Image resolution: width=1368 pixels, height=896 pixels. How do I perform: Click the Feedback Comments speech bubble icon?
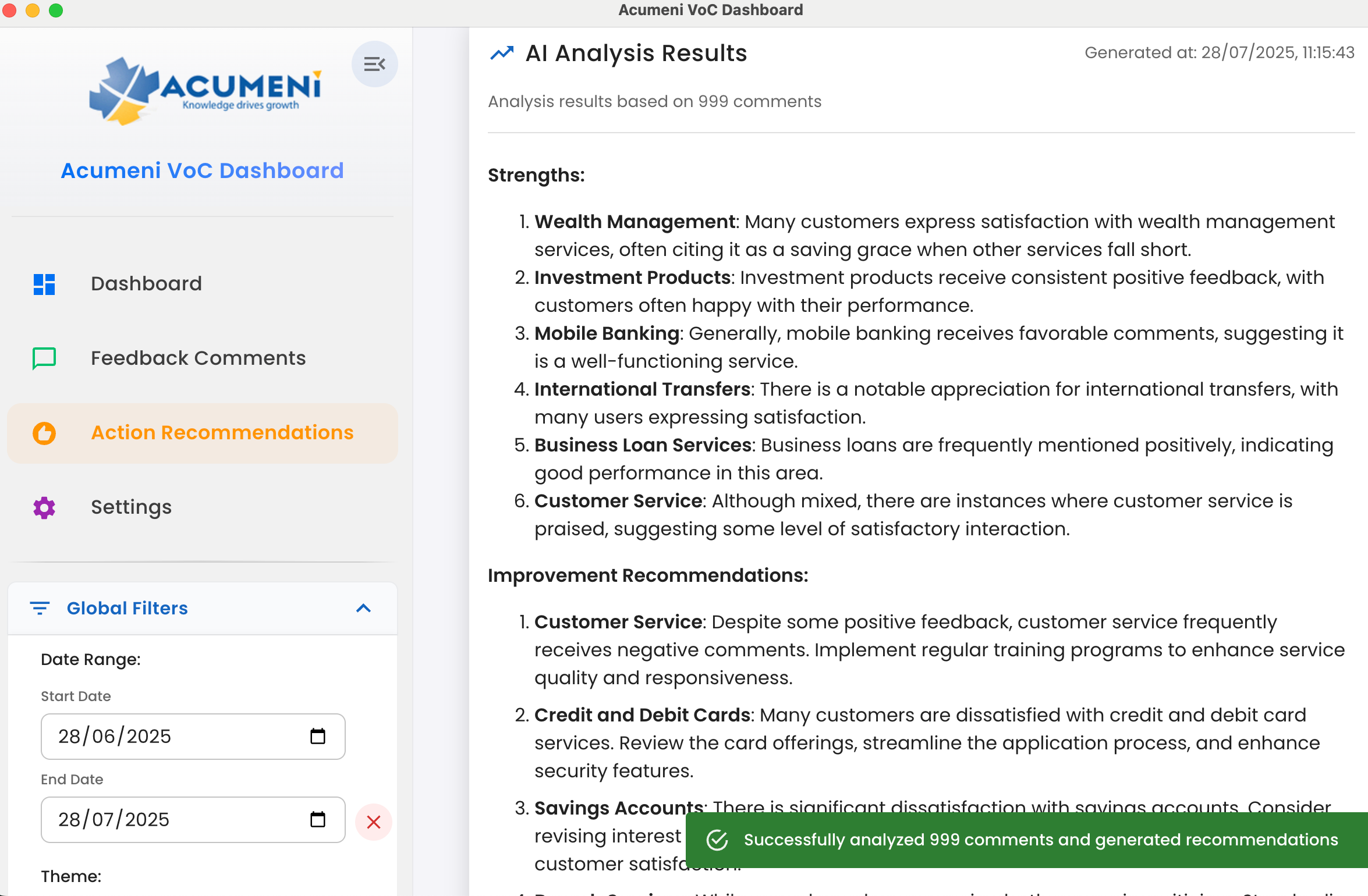44,358
